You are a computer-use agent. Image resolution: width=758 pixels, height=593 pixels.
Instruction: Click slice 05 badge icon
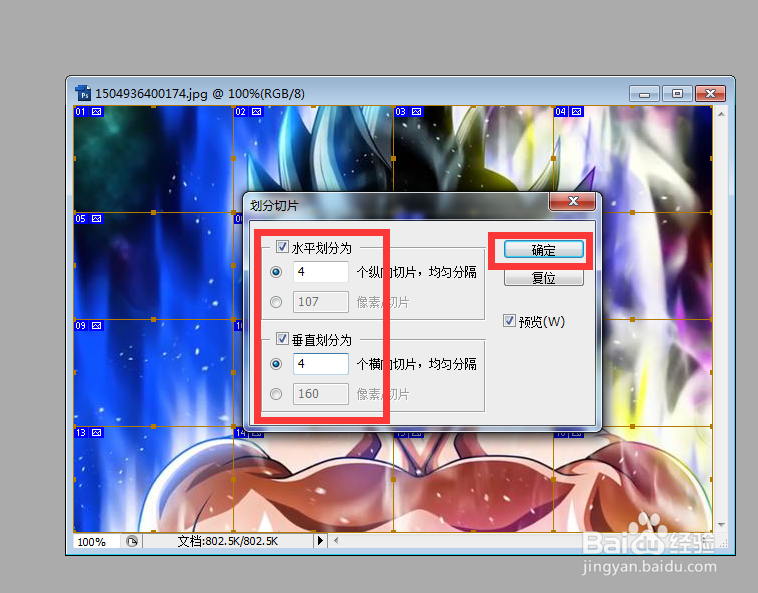click(97, 218)
